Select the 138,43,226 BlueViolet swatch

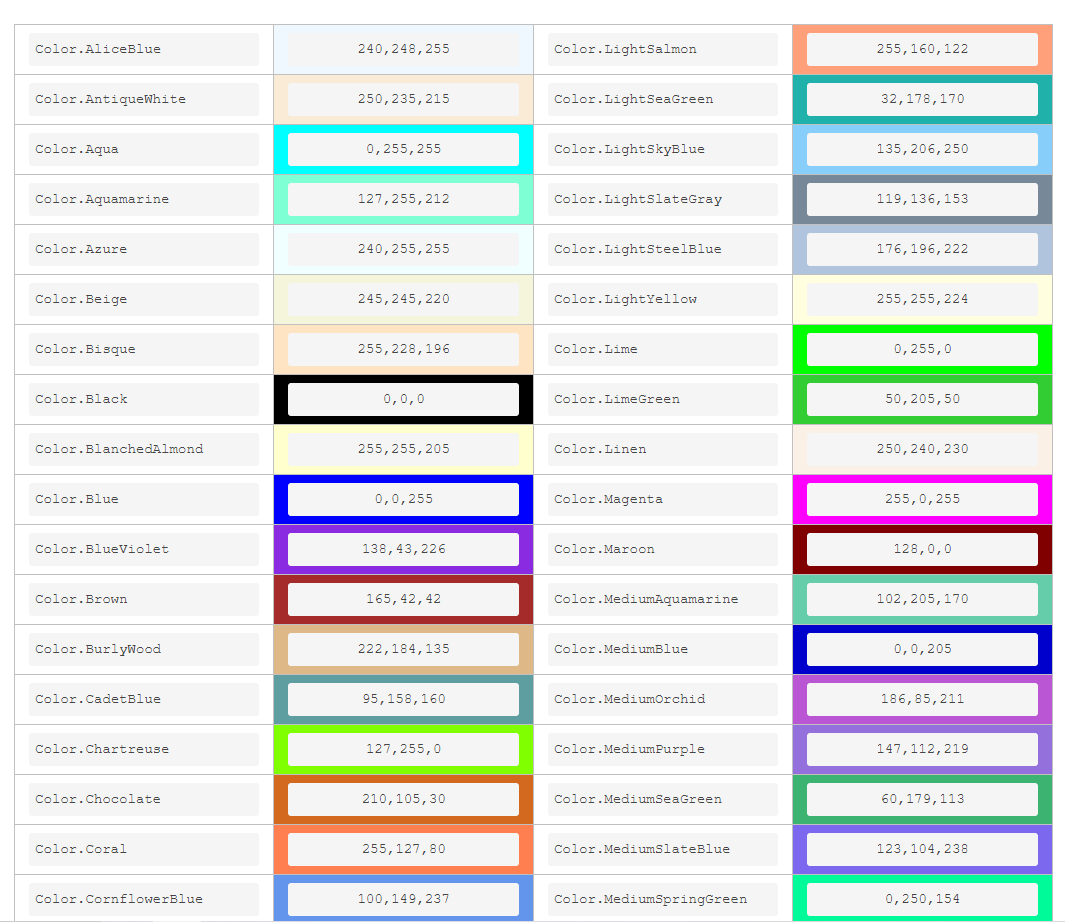[403, 549]
